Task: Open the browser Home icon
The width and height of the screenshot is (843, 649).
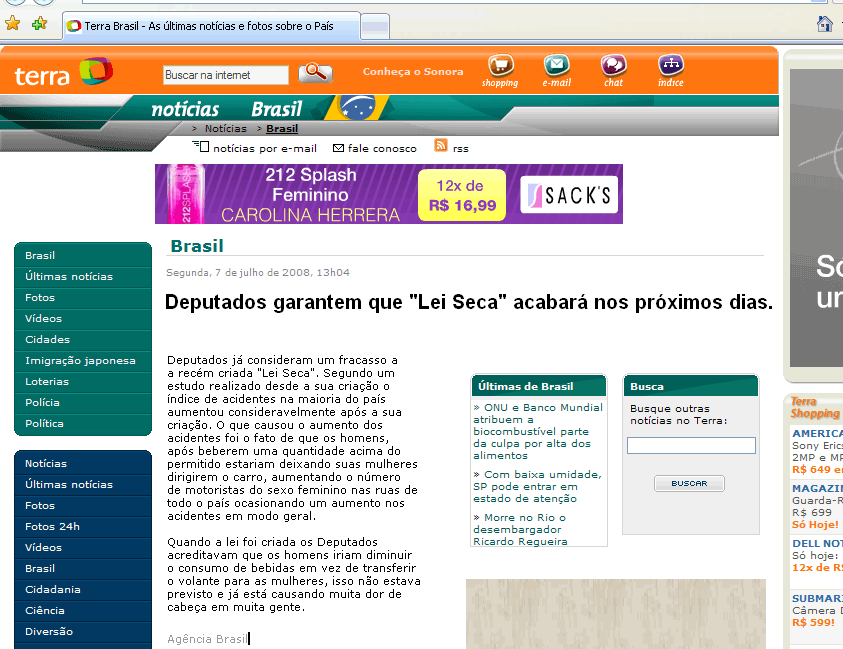Action: pyautogui.click(x=824, y=24)
